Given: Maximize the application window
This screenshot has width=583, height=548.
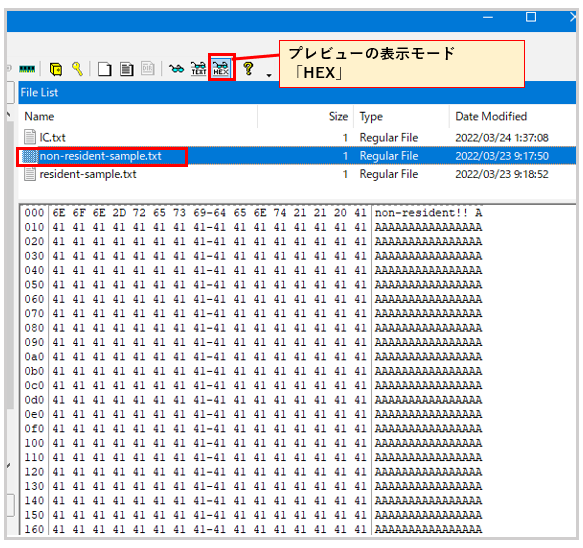Looking at the screenshot, I should tap(531, 17).
